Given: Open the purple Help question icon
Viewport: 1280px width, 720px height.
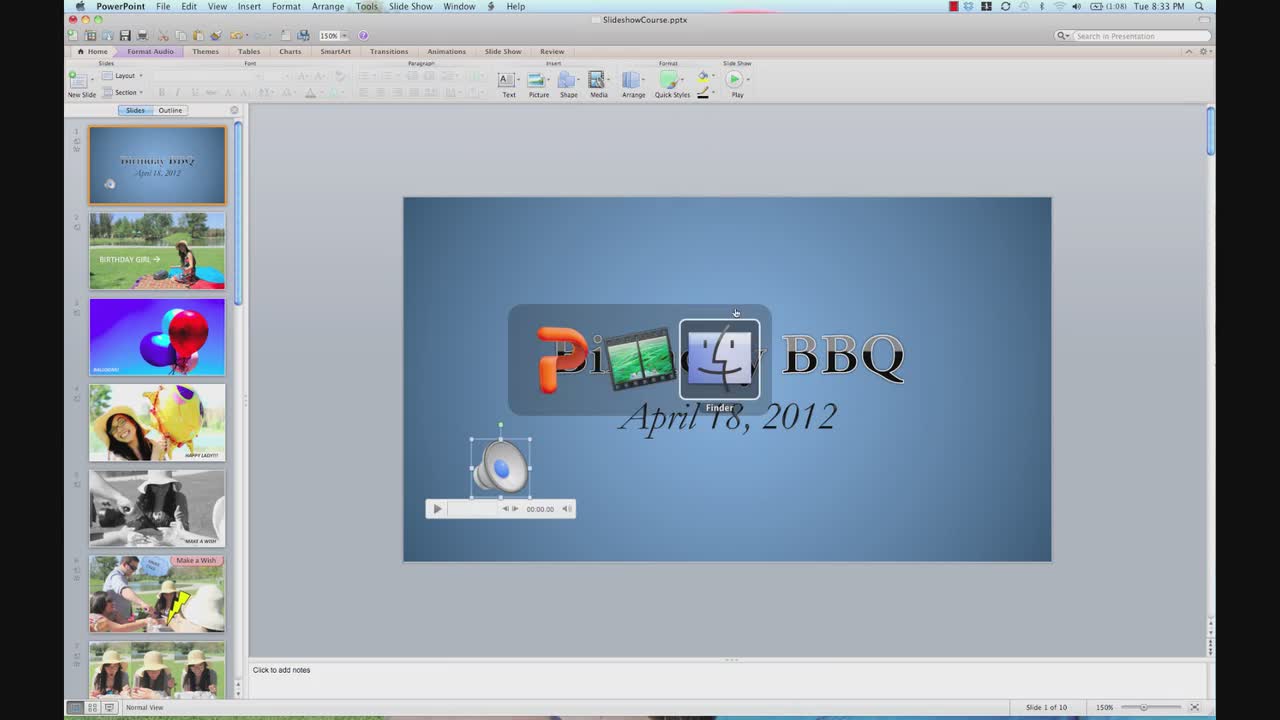Looking at the screenshot, I should [x=363, y=36].
